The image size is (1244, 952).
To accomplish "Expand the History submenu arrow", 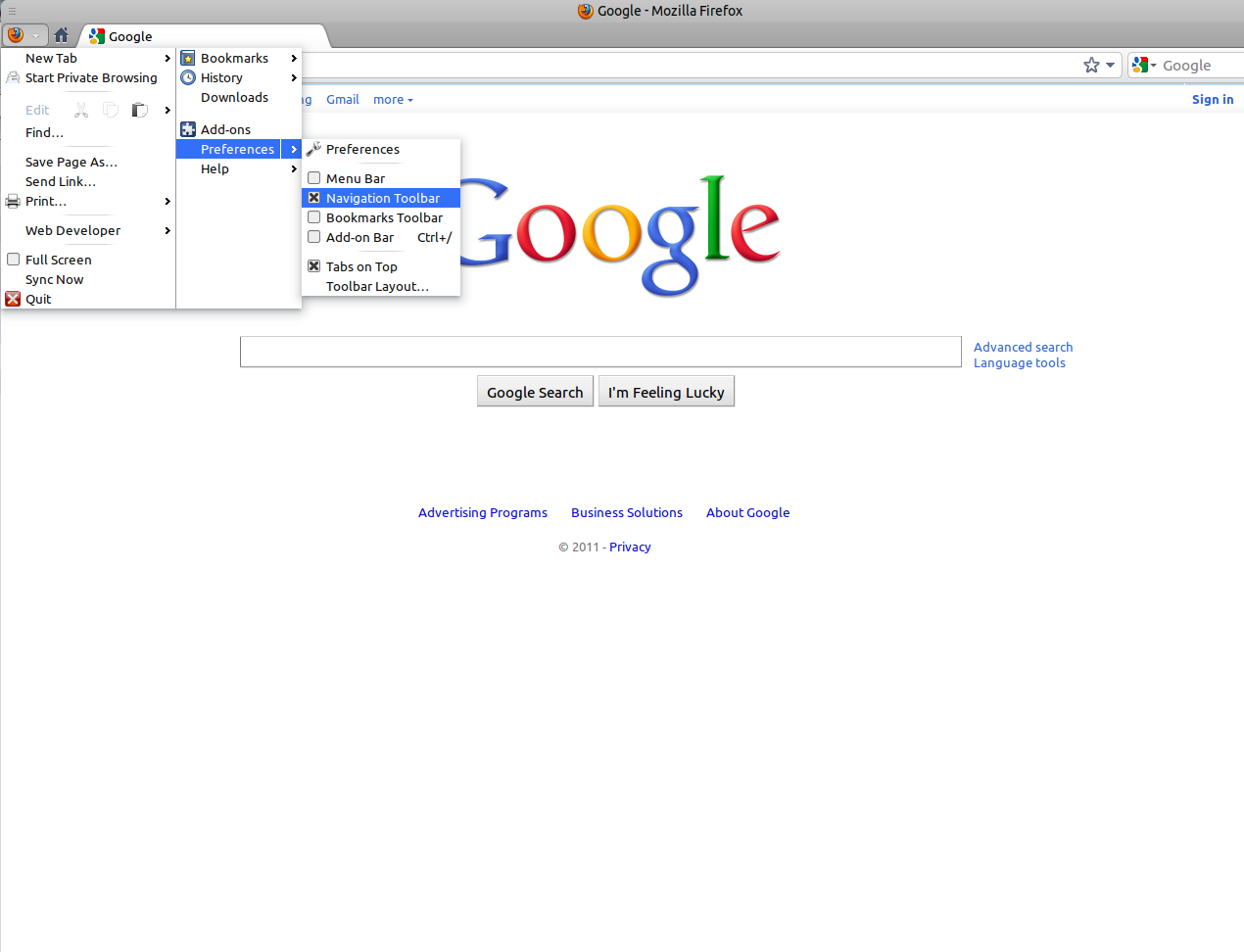I will 294,78.
